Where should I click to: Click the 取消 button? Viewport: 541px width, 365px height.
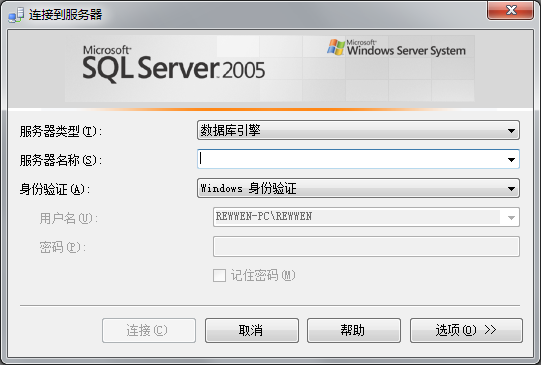point(252,331)
